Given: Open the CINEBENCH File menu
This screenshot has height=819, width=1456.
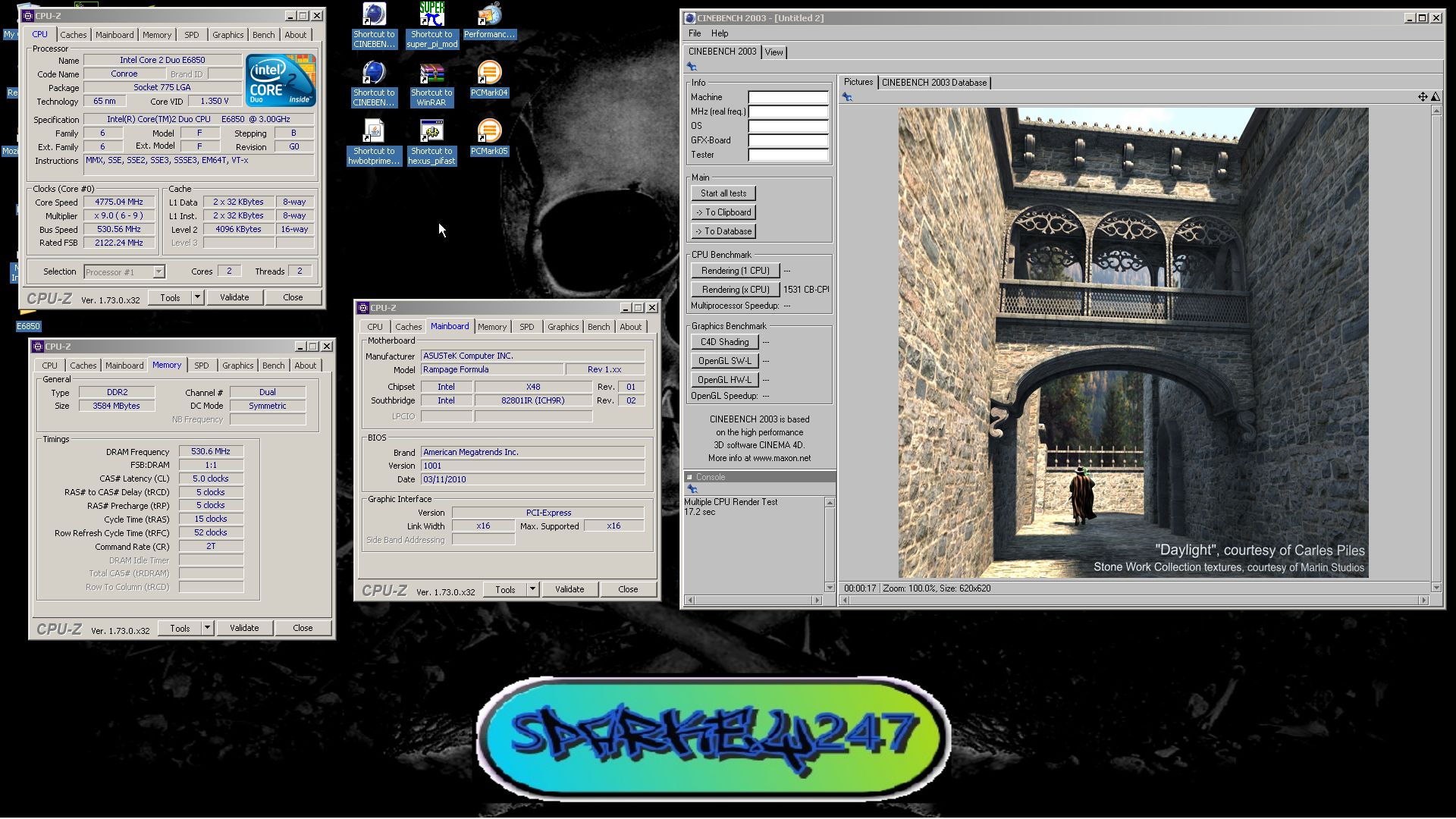Looking at the screenshot, I should 695,33.
